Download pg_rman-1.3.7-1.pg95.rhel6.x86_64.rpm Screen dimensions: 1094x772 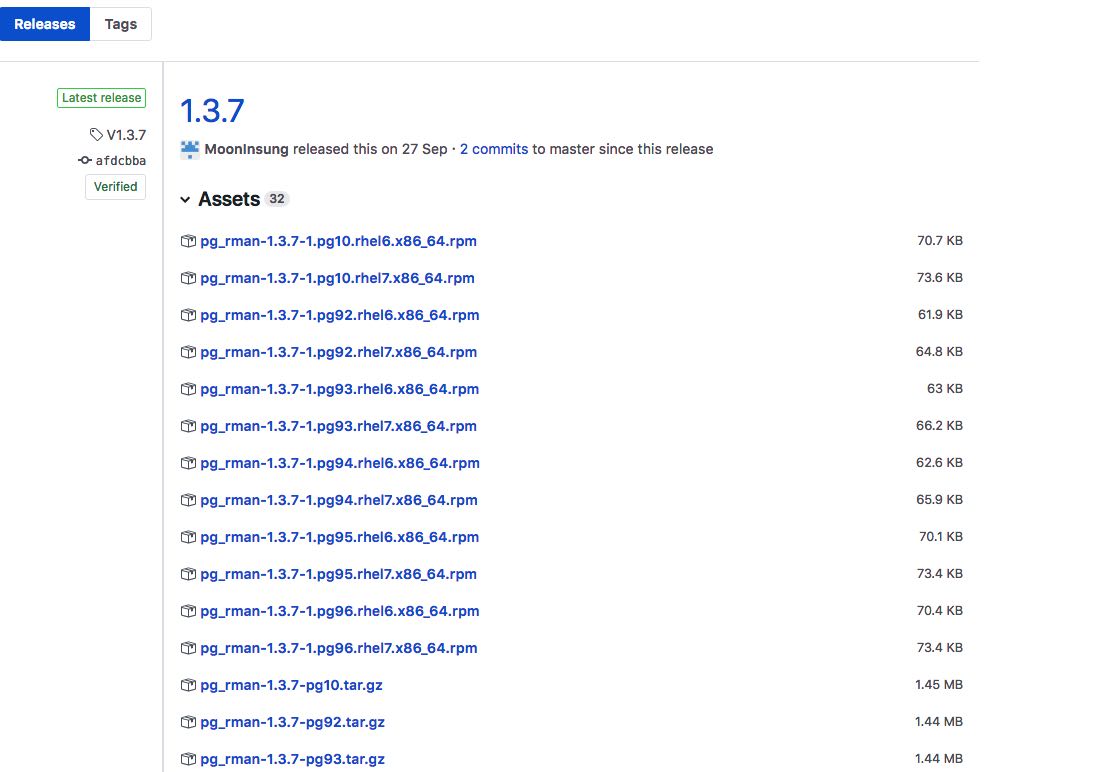pyautogui.click(x=340, y=537)
